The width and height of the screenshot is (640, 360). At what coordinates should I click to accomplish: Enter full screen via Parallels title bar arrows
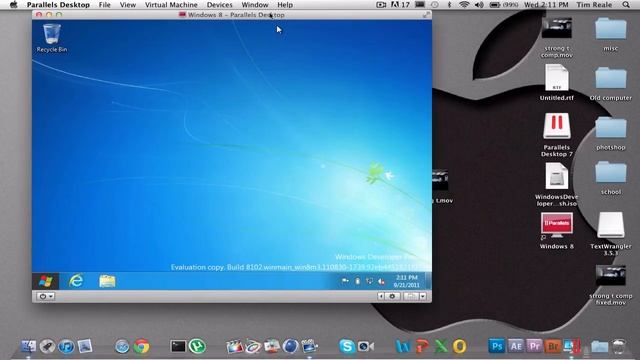(427, 15)
